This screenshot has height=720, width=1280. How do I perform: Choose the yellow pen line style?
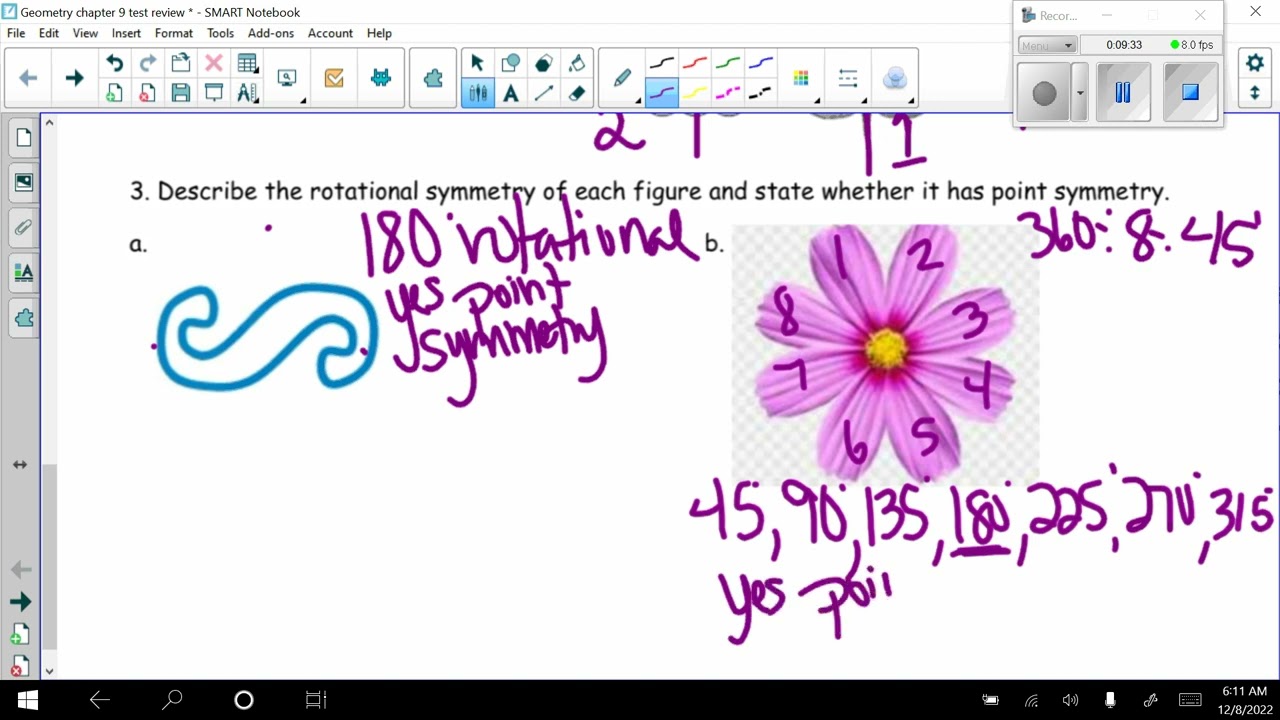[x=695, y=93]
